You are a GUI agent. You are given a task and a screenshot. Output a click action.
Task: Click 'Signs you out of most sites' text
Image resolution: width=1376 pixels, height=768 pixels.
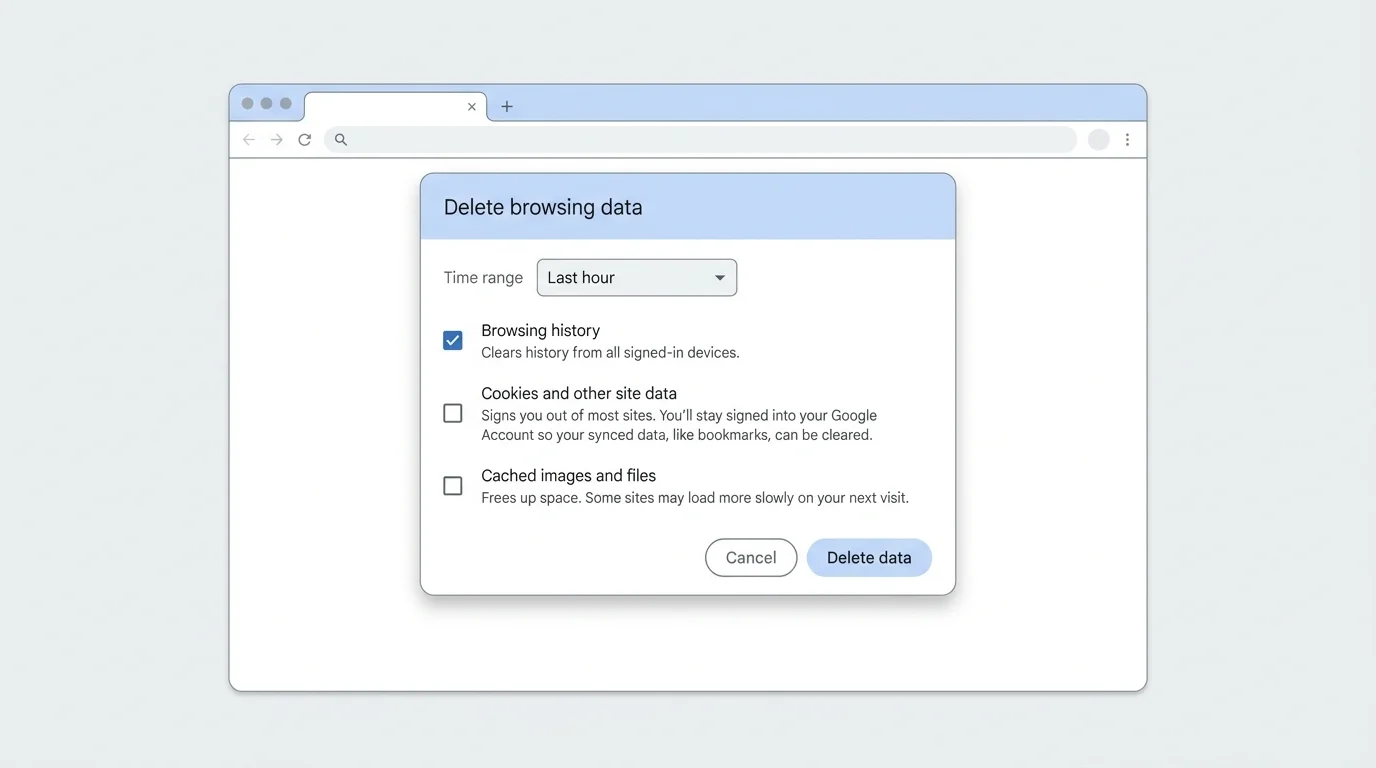(x=679, y=425)
